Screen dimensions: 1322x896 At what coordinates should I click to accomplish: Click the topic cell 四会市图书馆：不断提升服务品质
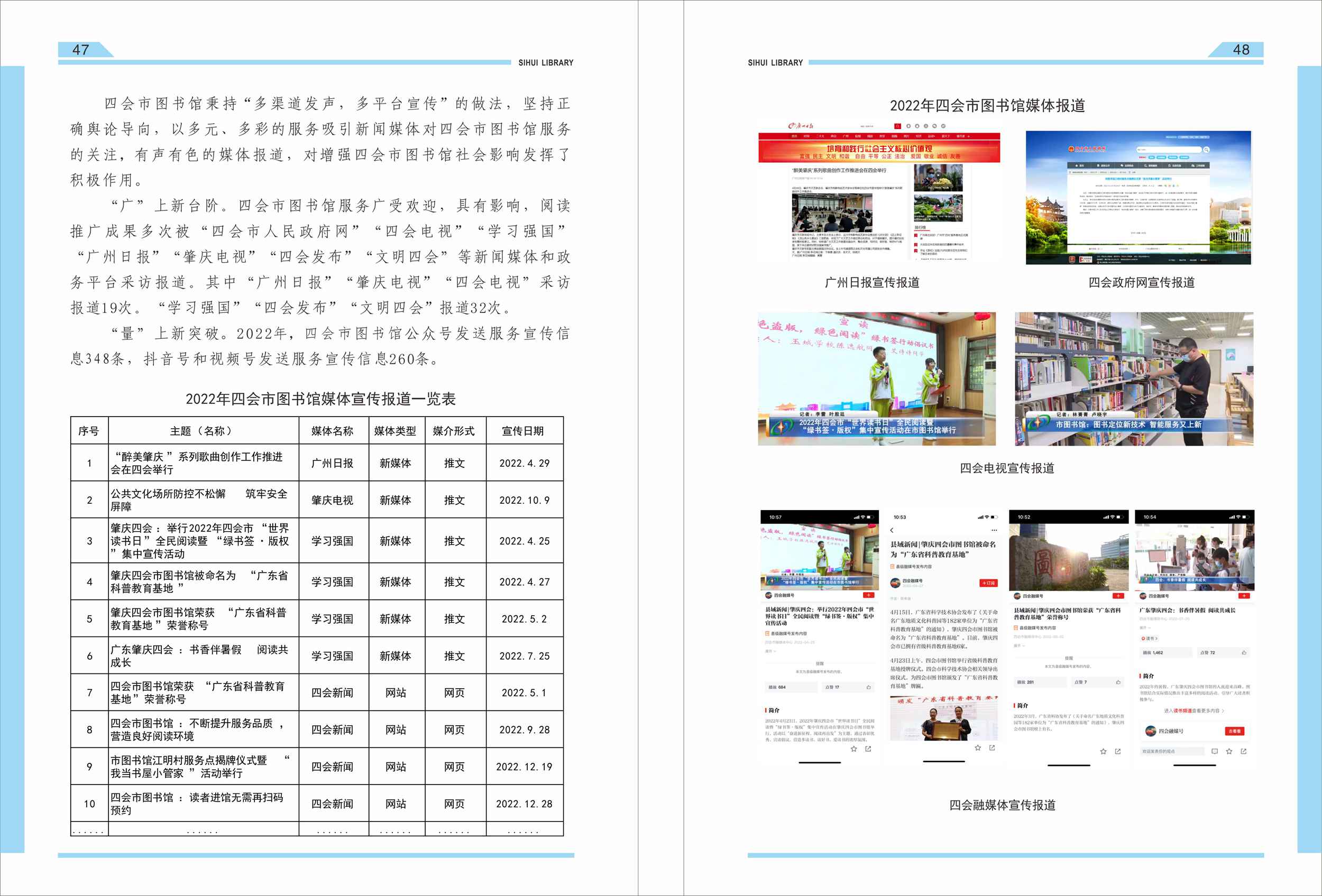tap(203, 730)
